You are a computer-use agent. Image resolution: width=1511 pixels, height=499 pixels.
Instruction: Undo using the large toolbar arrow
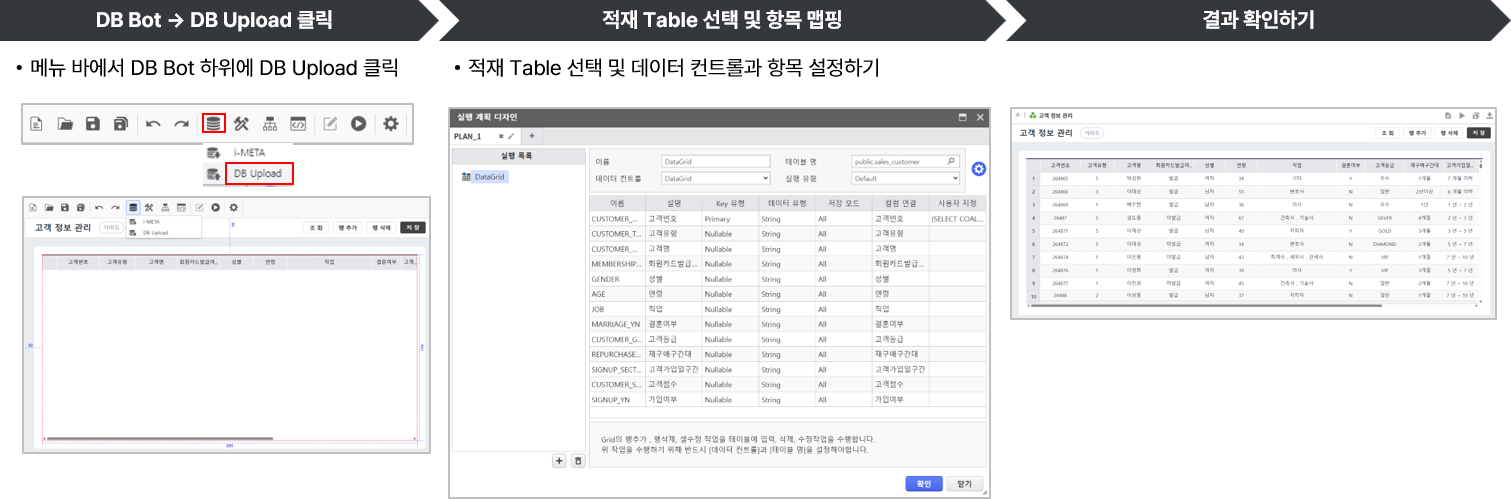153,124
